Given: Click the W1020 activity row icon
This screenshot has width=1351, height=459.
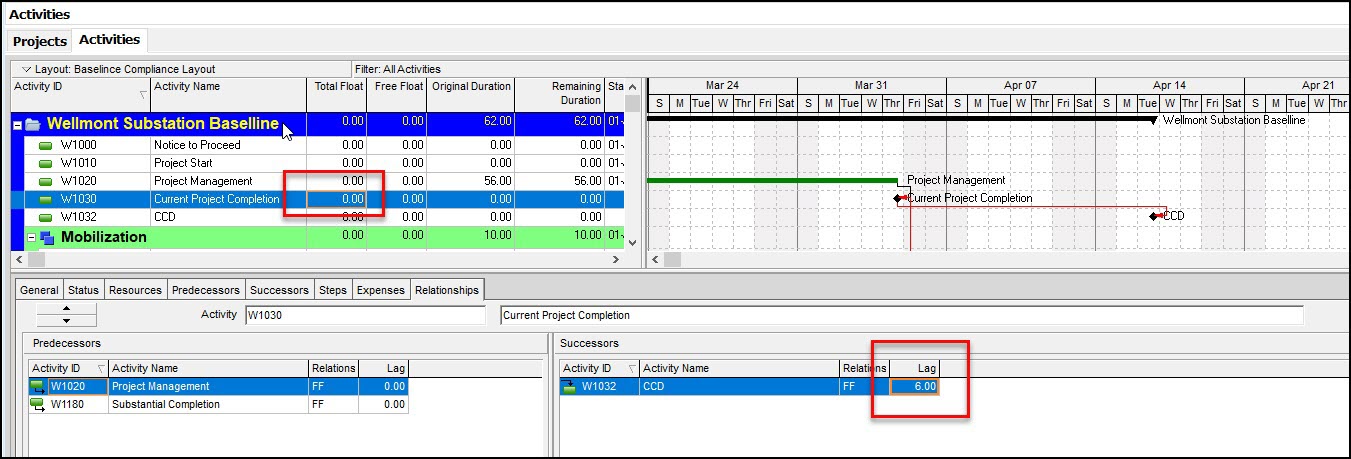Looking at the screenshot, I should pos(45,181).
